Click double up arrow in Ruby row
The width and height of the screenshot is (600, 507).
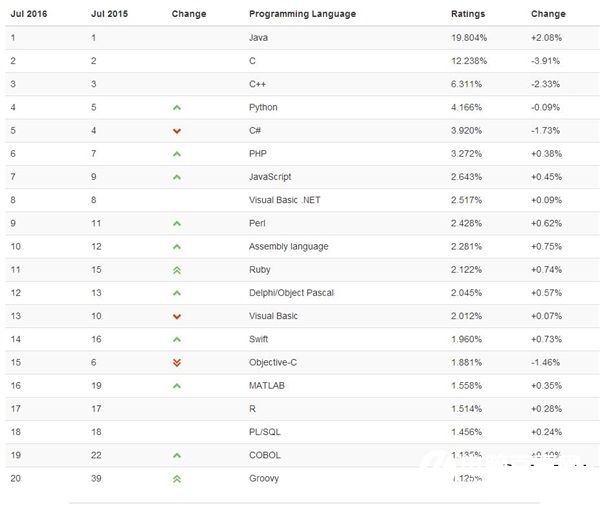(176, 270)
